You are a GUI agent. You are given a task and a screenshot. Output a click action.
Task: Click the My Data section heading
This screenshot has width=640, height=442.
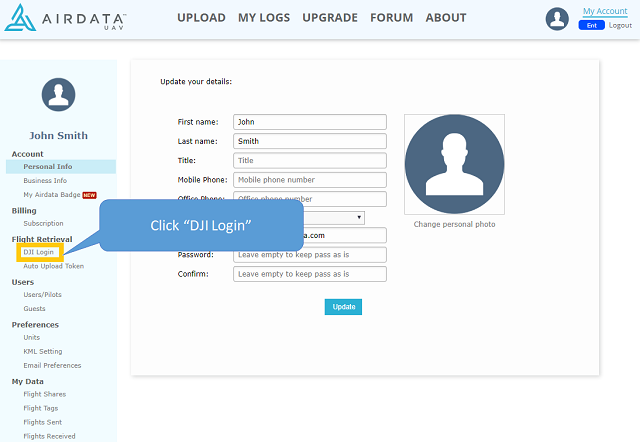pos(27,382)
